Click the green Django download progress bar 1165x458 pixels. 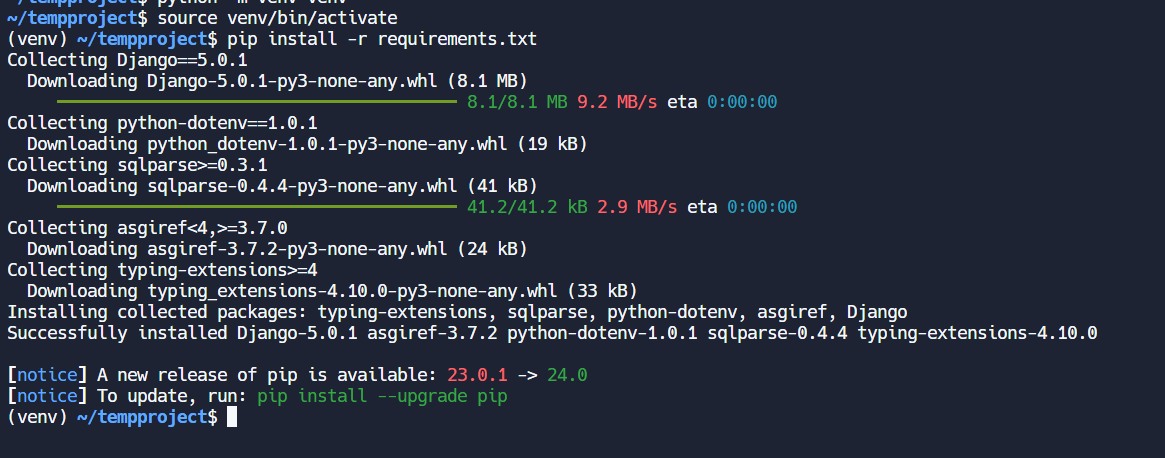[256, 101]
